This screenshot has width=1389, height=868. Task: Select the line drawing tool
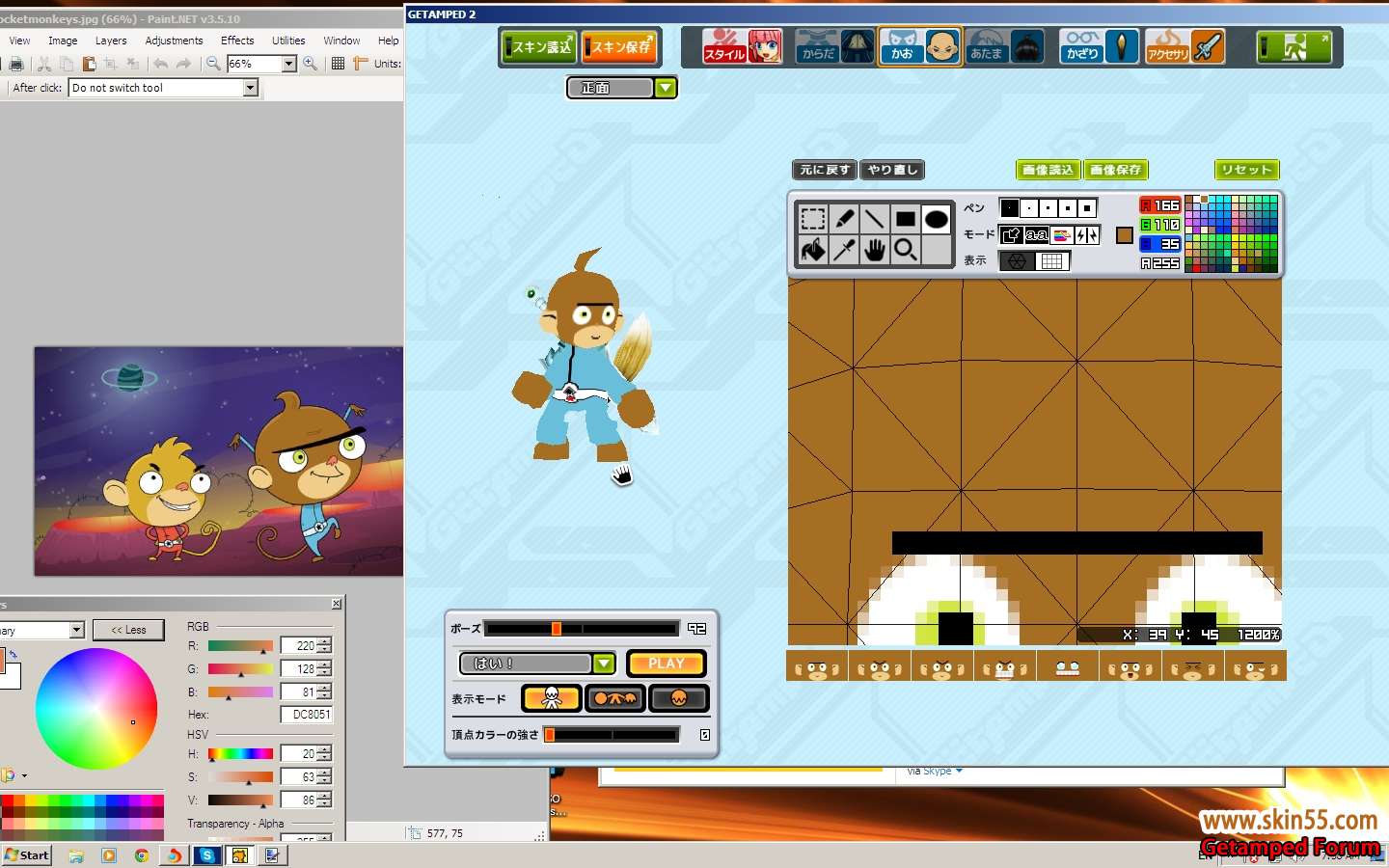[875, 219]
